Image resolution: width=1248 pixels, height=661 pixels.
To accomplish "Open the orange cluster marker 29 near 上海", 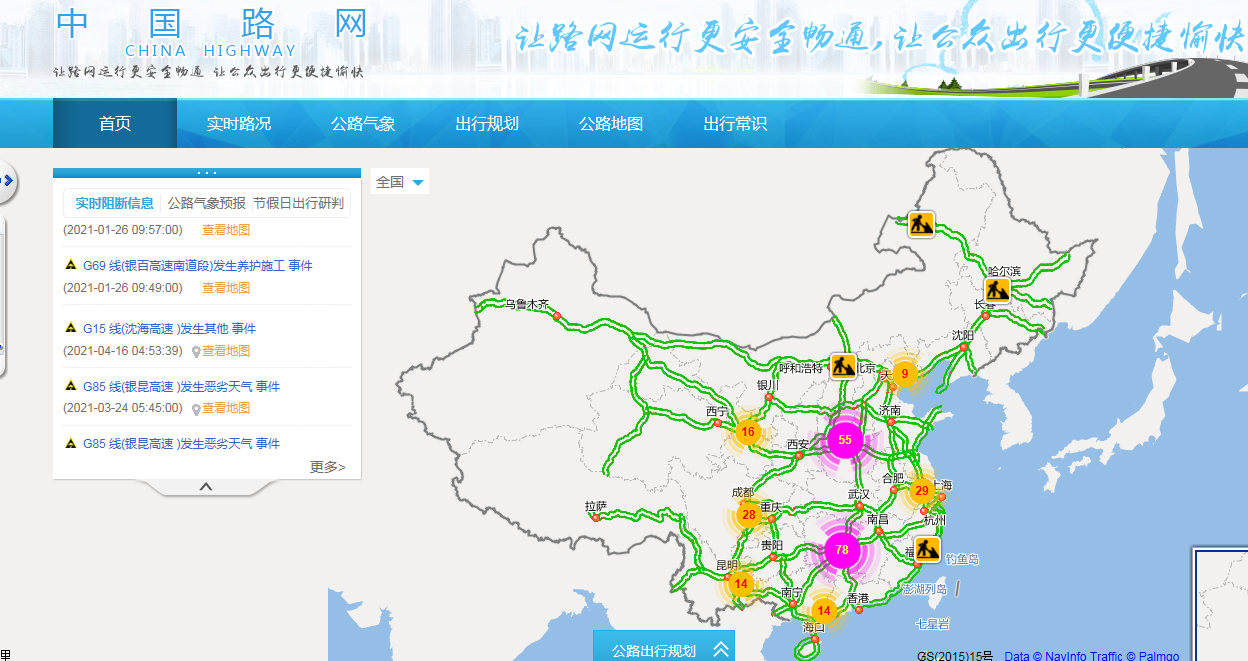I will 922,491.
